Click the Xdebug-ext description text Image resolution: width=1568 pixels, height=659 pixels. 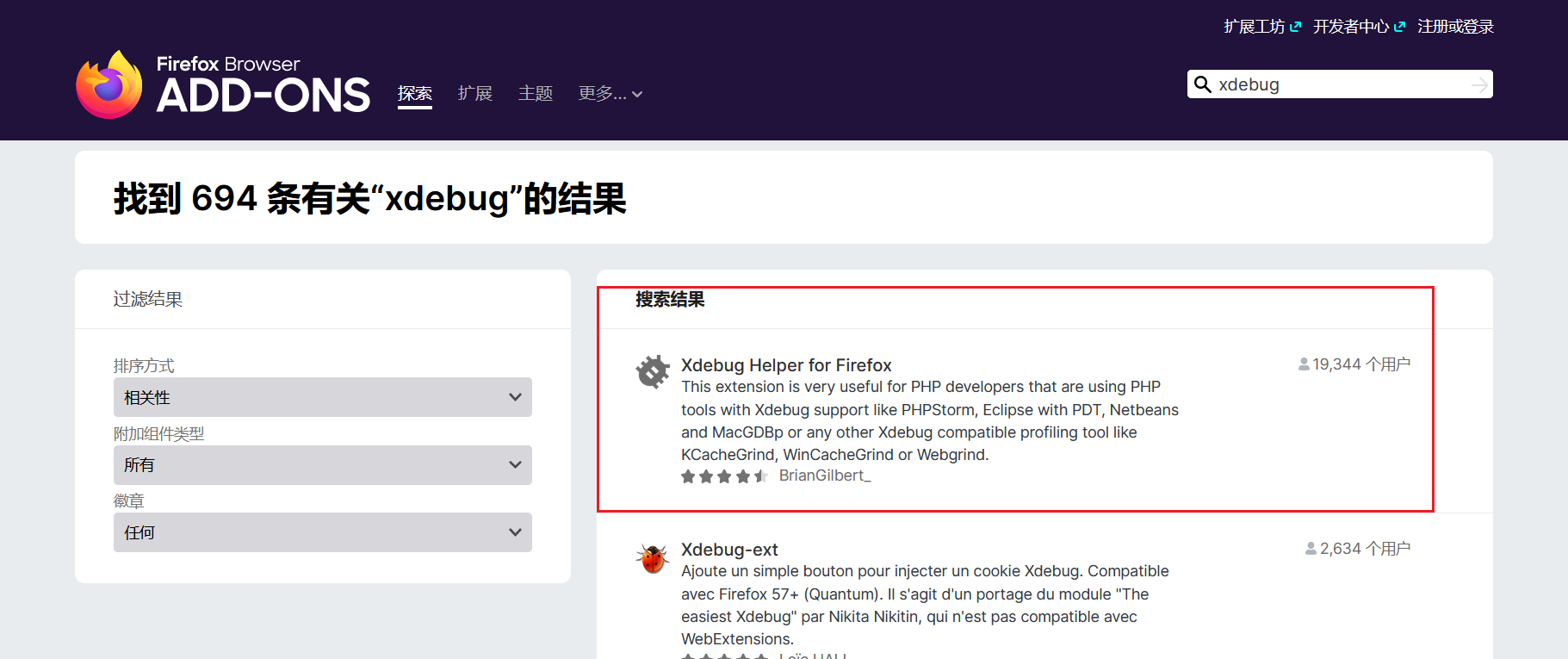pyautogui.click(x=925, y=605)
